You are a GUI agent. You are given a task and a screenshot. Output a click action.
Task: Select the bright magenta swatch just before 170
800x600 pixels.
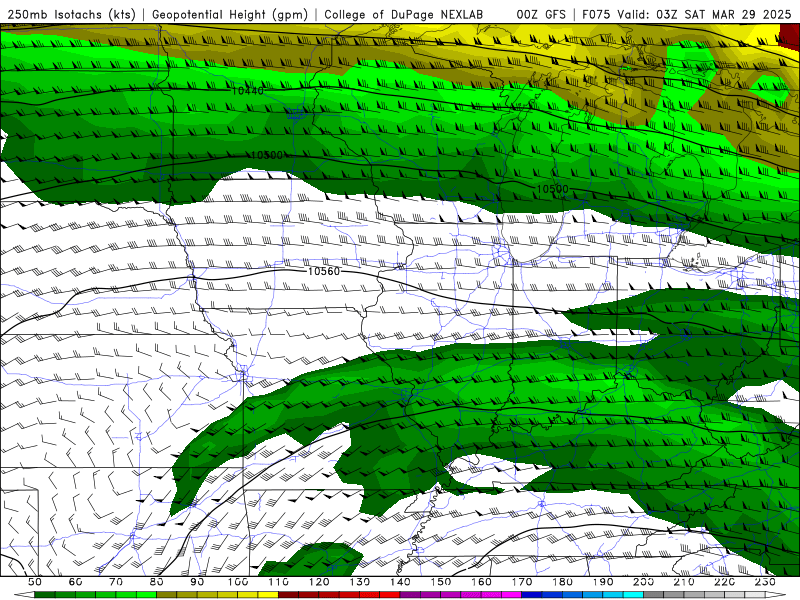(x=511, y=594)
